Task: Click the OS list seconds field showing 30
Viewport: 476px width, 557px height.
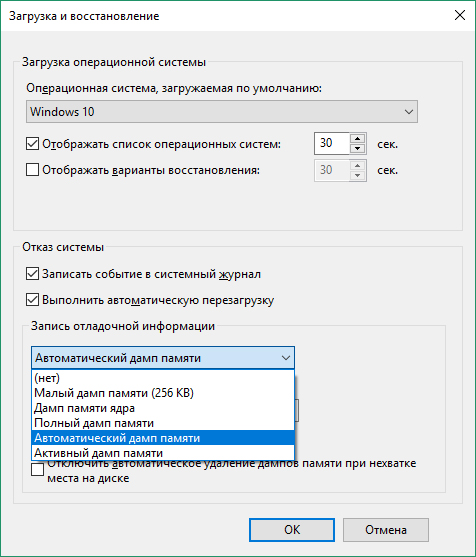Action: pos(332,144)
